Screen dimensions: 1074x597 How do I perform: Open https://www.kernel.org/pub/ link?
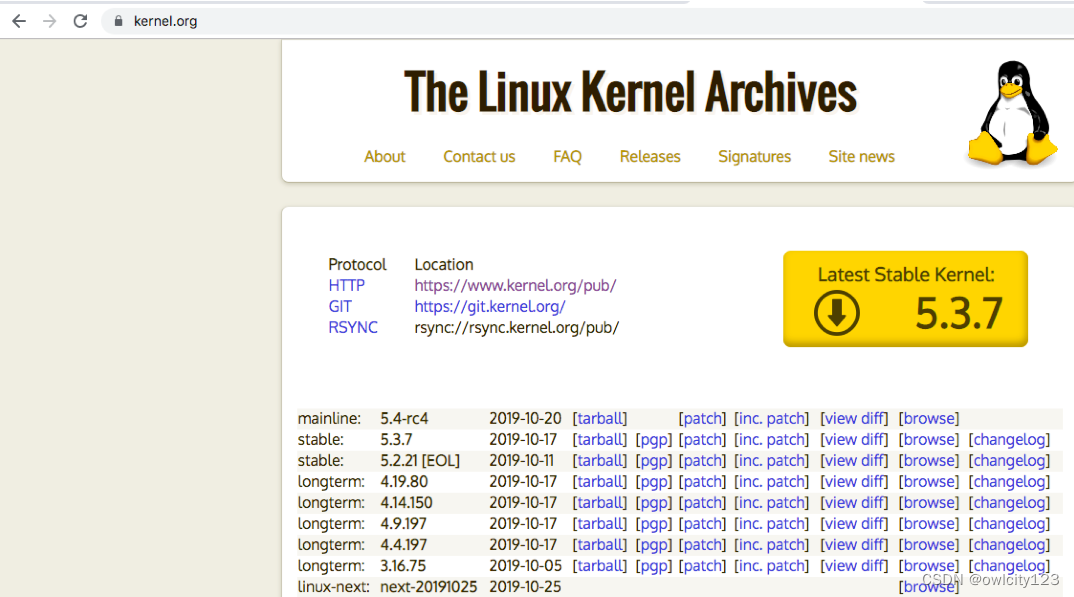[515, 285]
